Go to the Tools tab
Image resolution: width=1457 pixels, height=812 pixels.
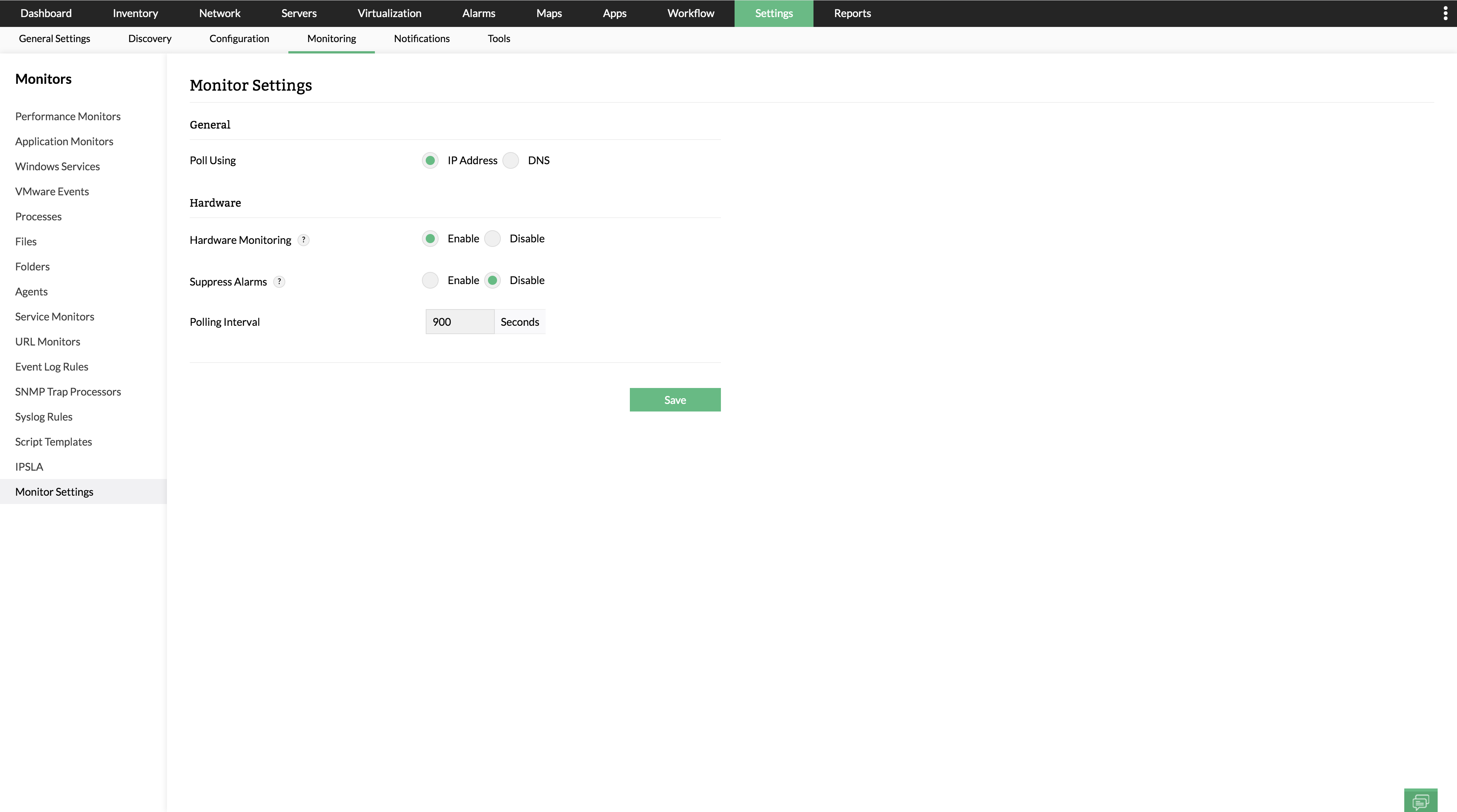pyautogui.click(x=498, y=38)
